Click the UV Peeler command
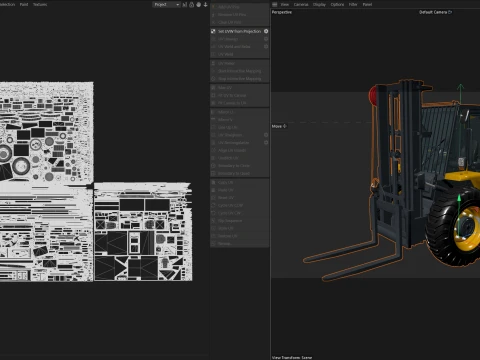The width and height of the screenshot is (480, 360). (x=240, y=63)
